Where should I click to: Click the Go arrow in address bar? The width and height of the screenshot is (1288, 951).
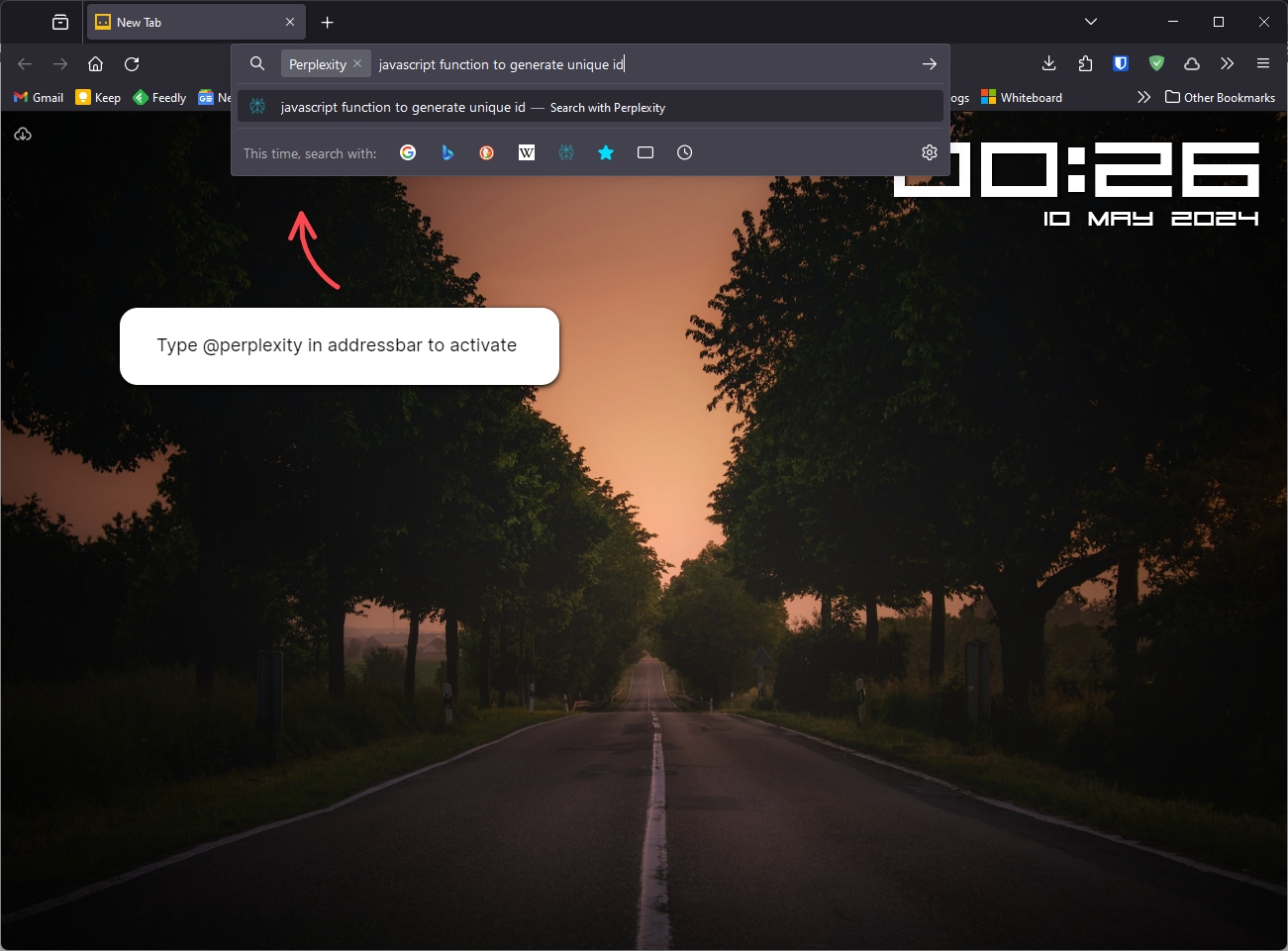point(930,64)
